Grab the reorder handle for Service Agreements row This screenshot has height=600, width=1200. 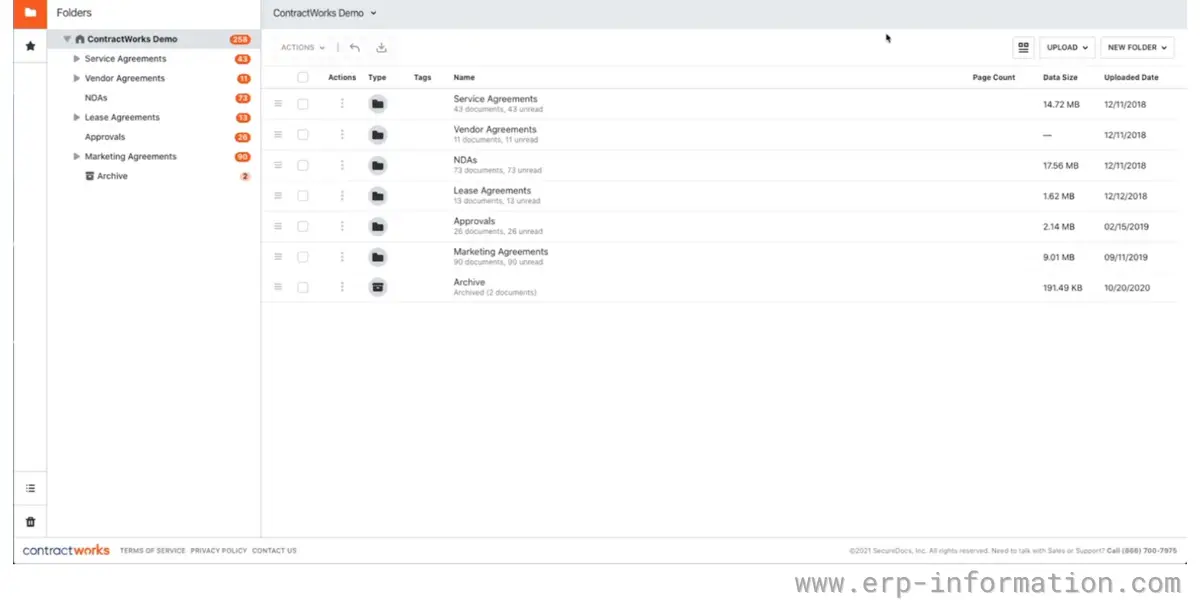pyautogui.click(x=278, y=104)
